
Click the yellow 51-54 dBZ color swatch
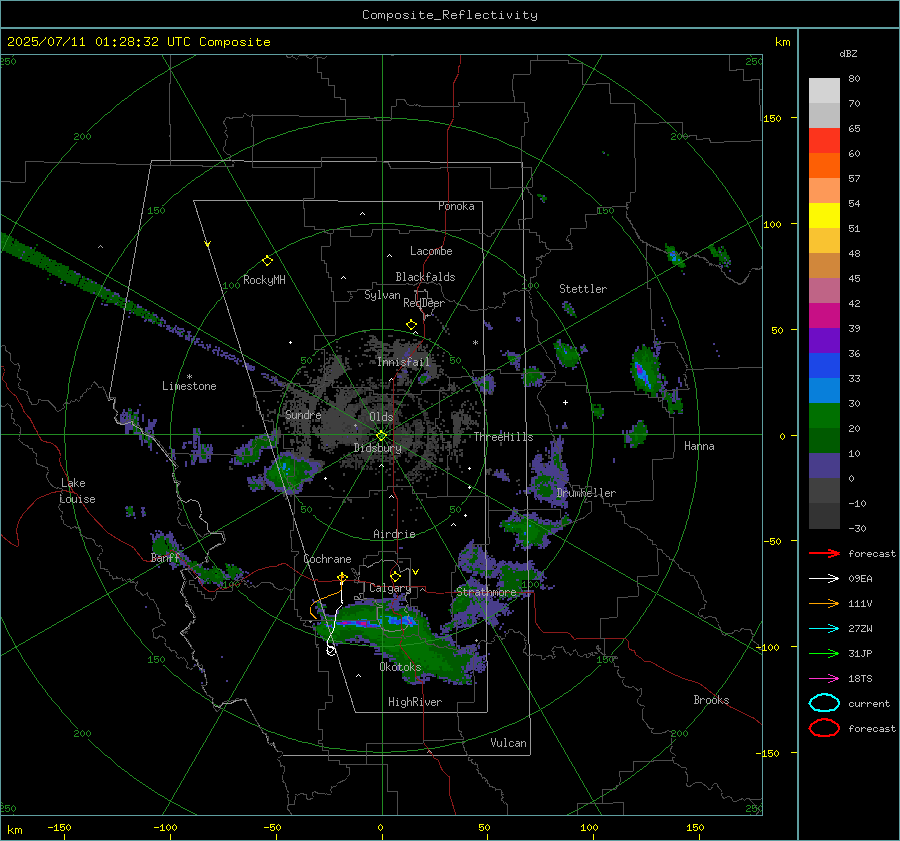click(824, 216)
